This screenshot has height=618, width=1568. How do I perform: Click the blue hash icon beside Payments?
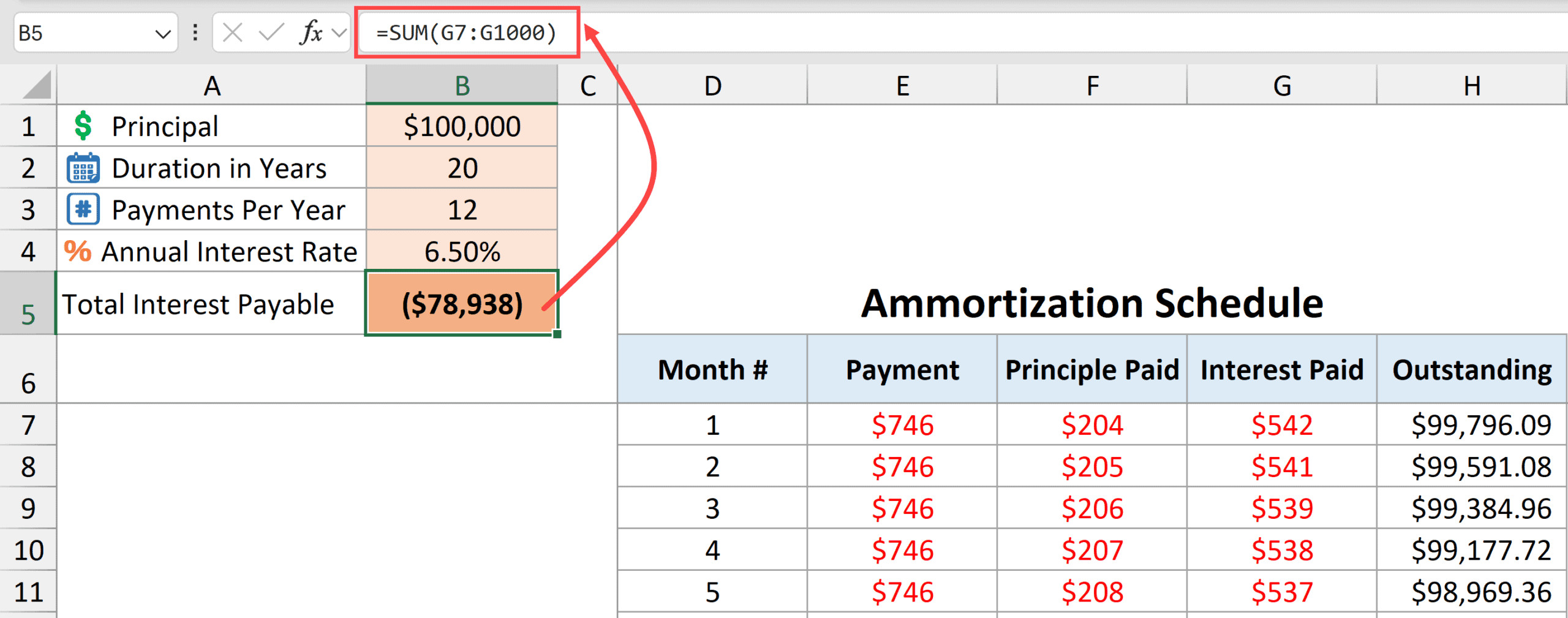(83, 209)
